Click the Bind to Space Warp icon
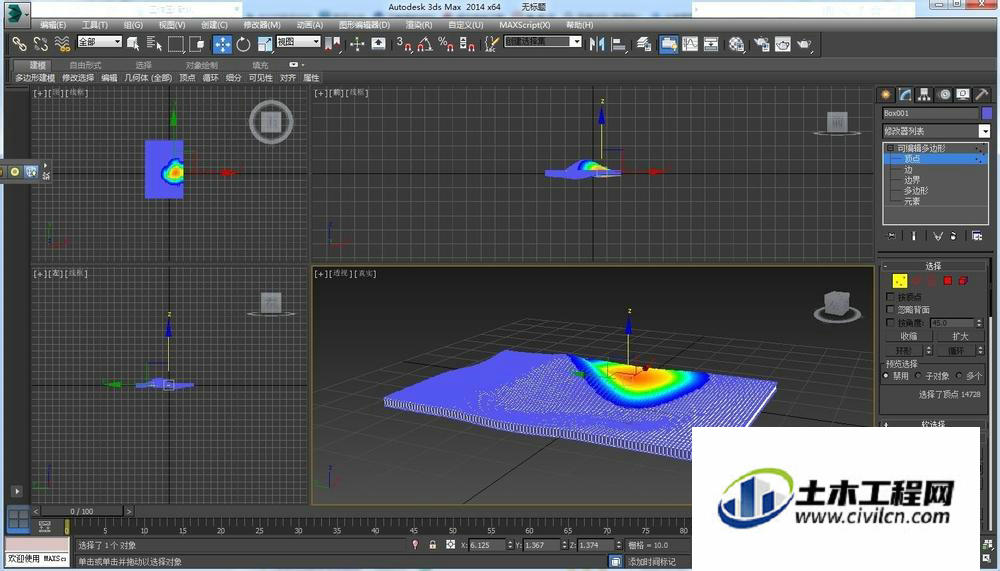 (62, 44)
